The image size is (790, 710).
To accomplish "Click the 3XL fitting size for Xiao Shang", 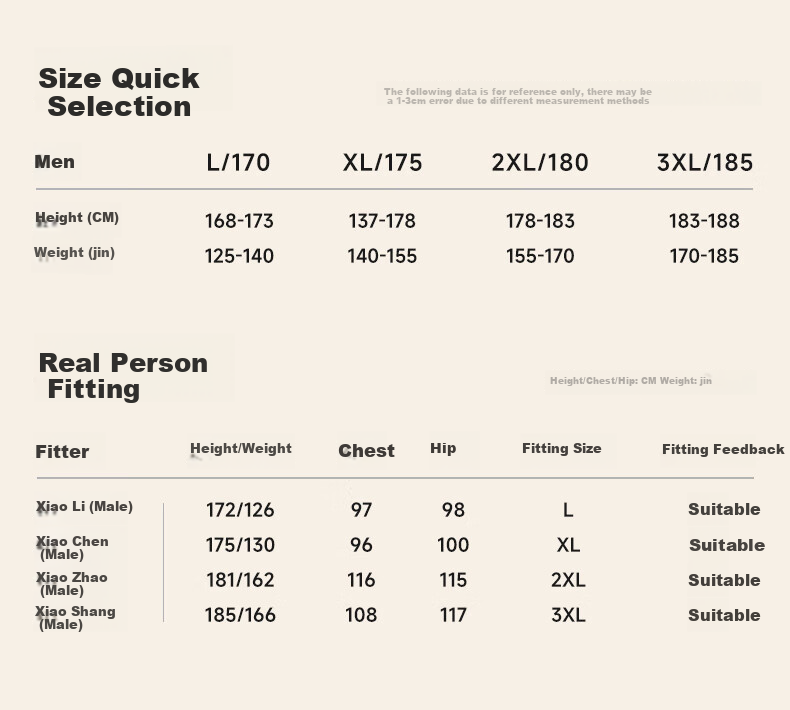I will coord(568,615).
